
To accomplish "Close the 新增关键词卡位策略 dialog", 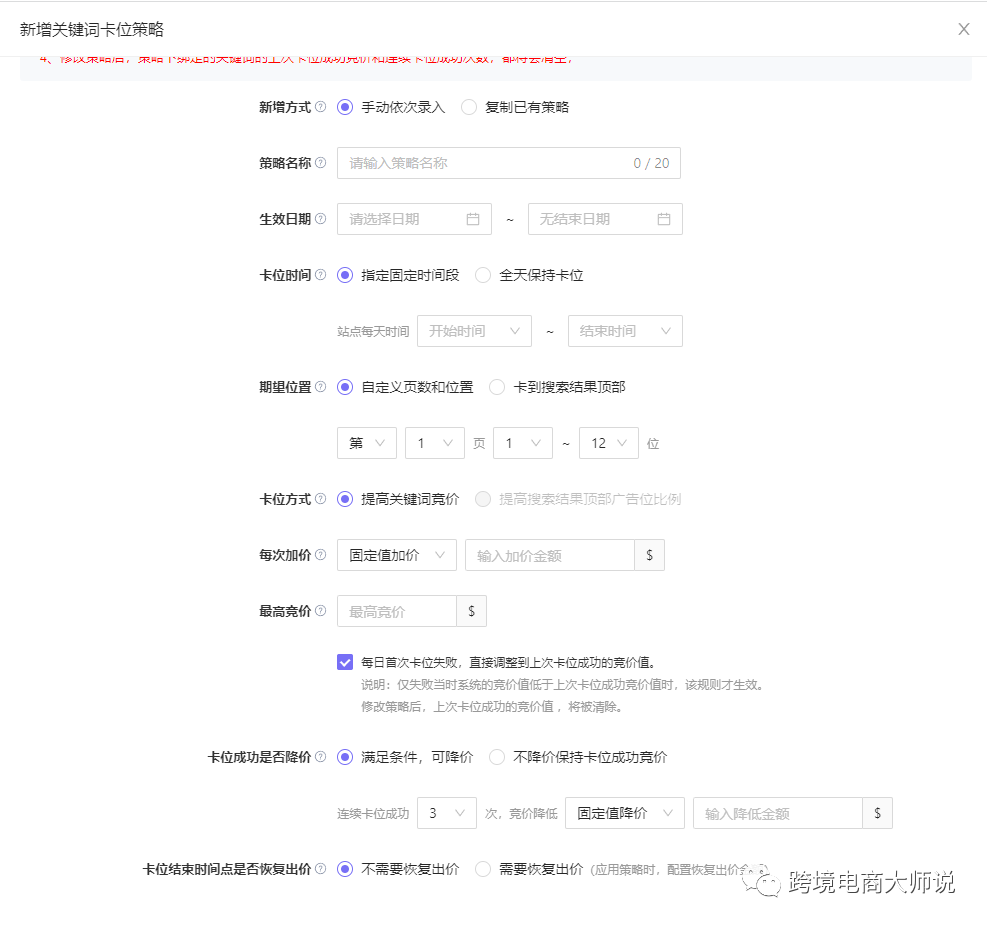I will click(963, 29).
